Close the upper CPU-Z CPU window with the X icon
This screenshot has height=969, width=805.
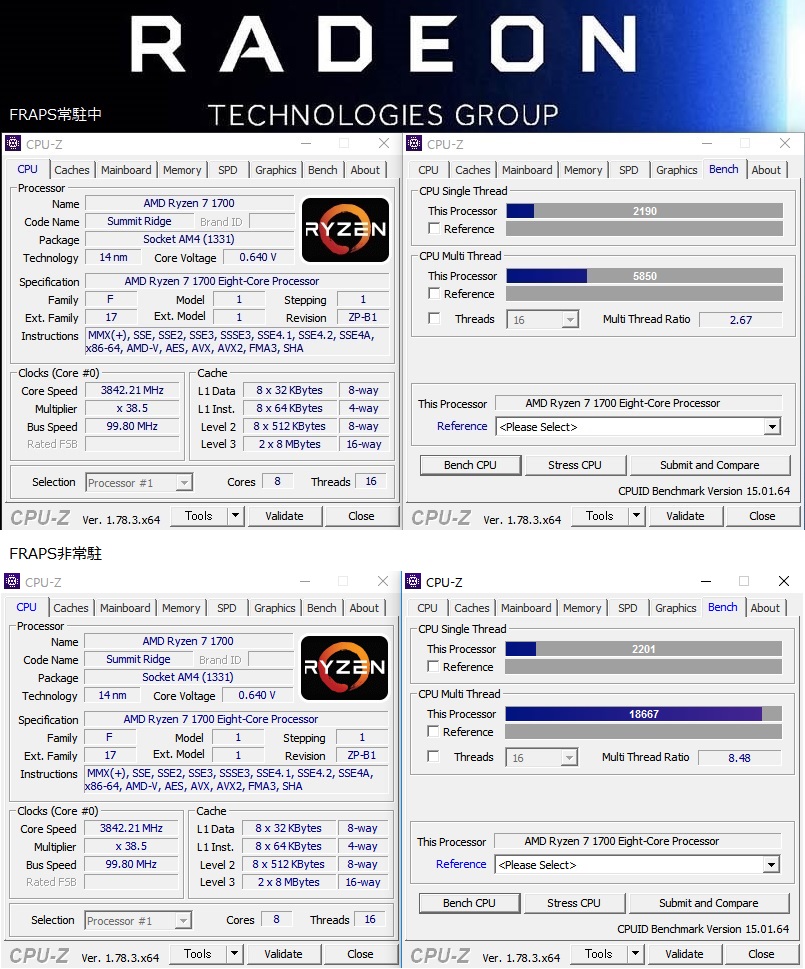coord(383,144)
